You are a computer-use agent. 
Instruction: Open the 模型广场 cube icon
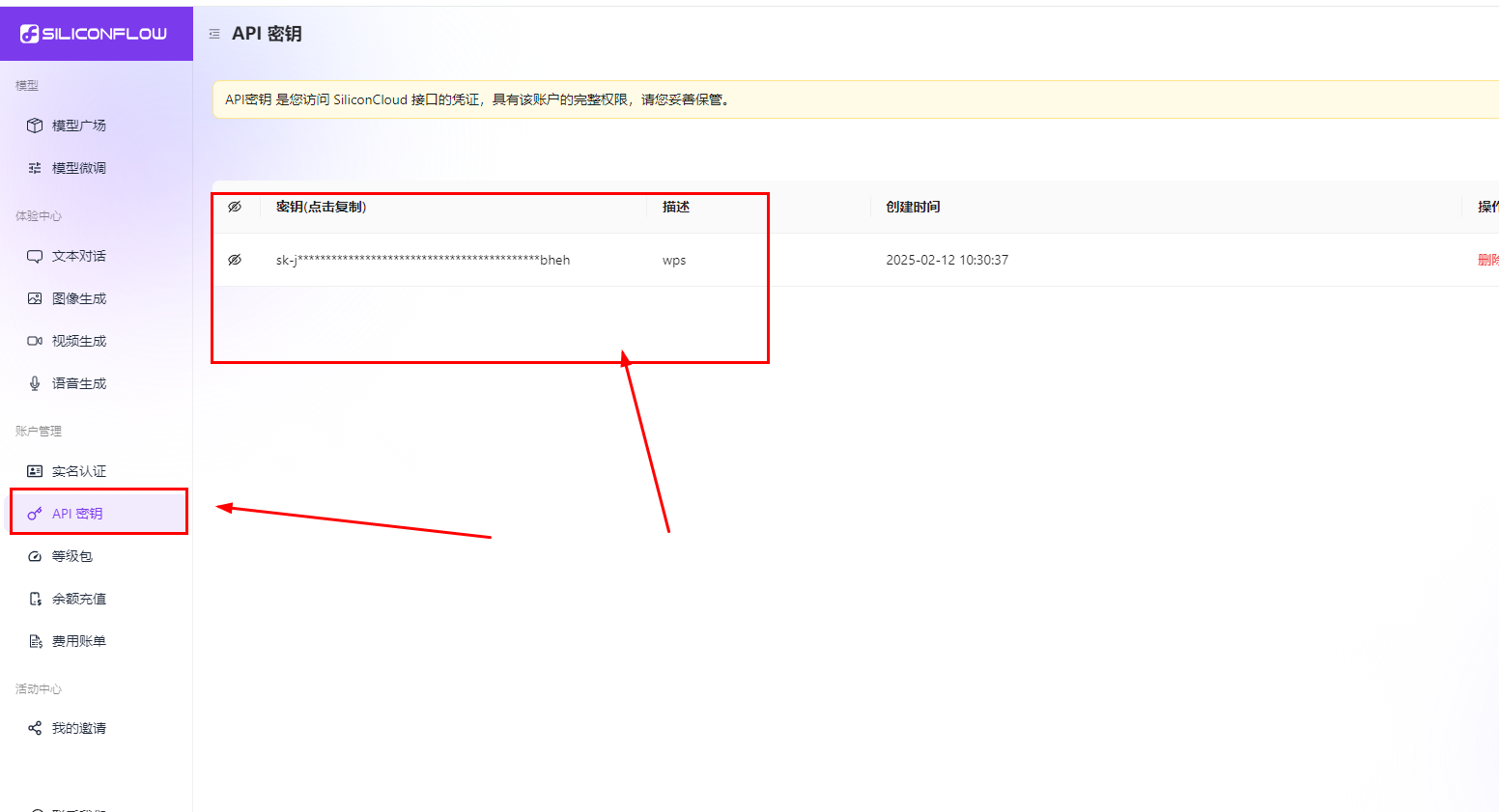[x=35, y=126]
